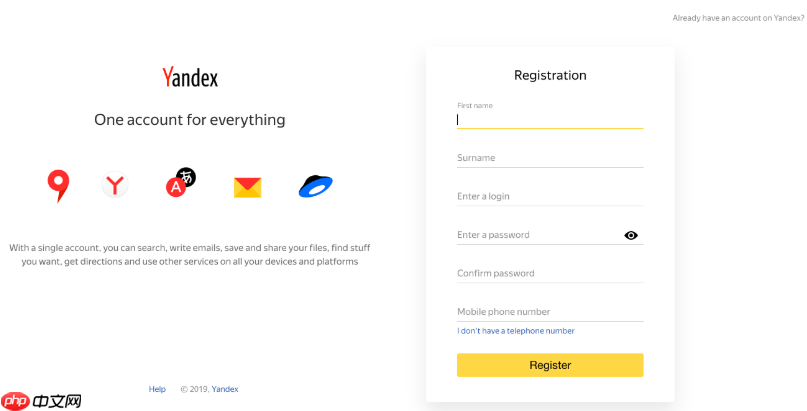Open the Yandex Mail envelope icon
This screenshot has width=807, height=411.
[247, 187]
